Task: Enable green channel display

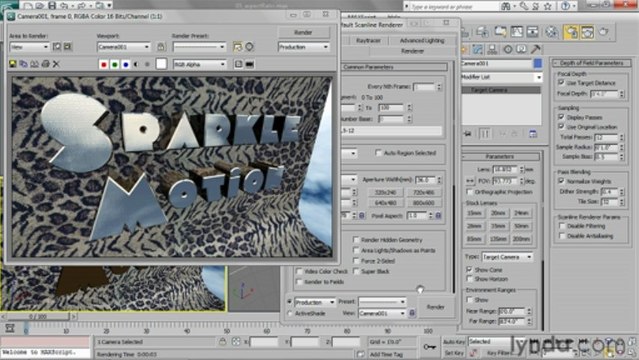Action: pyautogui.click(x=115, y=64)
